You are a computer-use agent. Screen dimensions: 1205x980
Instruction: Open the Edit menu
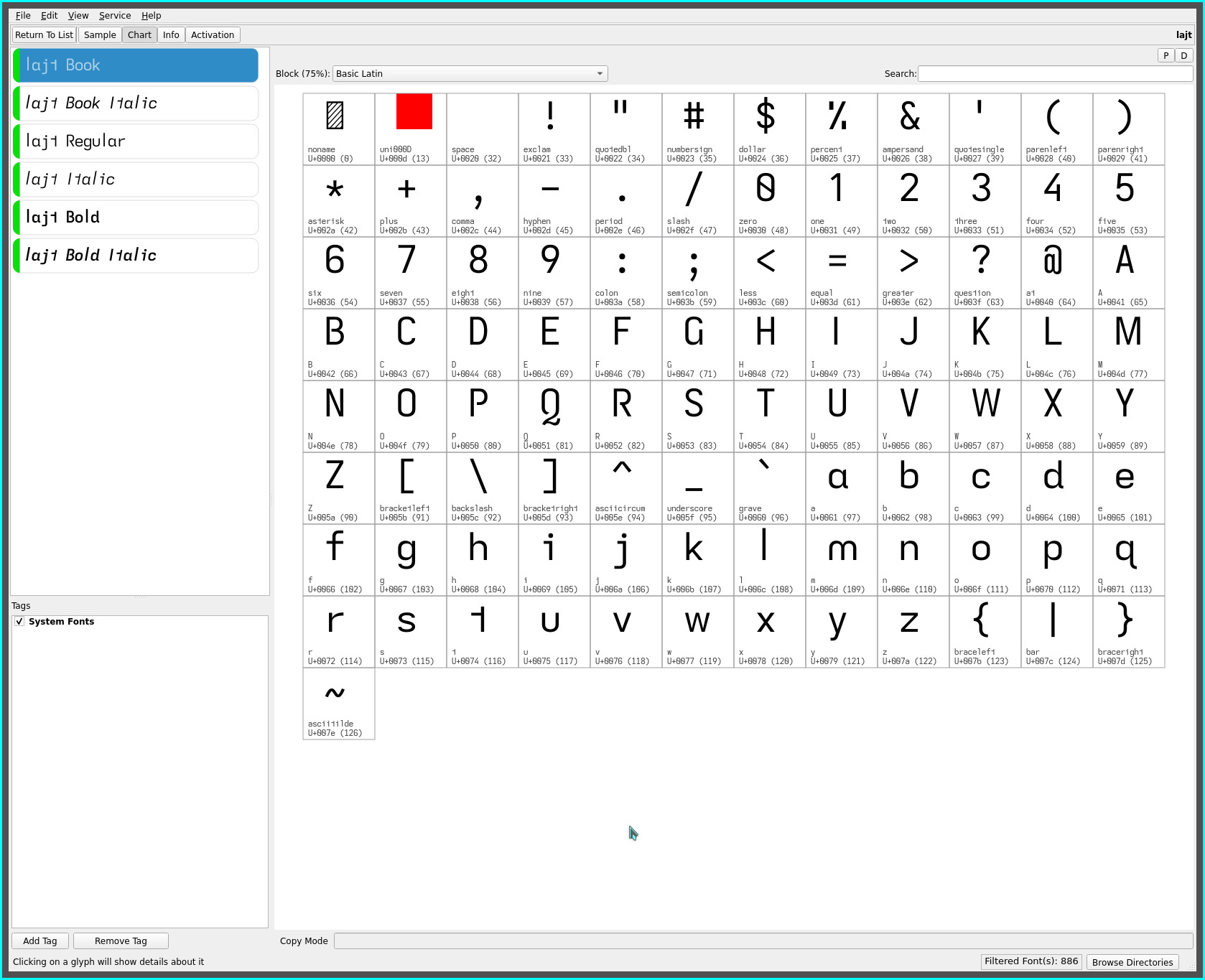49,15
